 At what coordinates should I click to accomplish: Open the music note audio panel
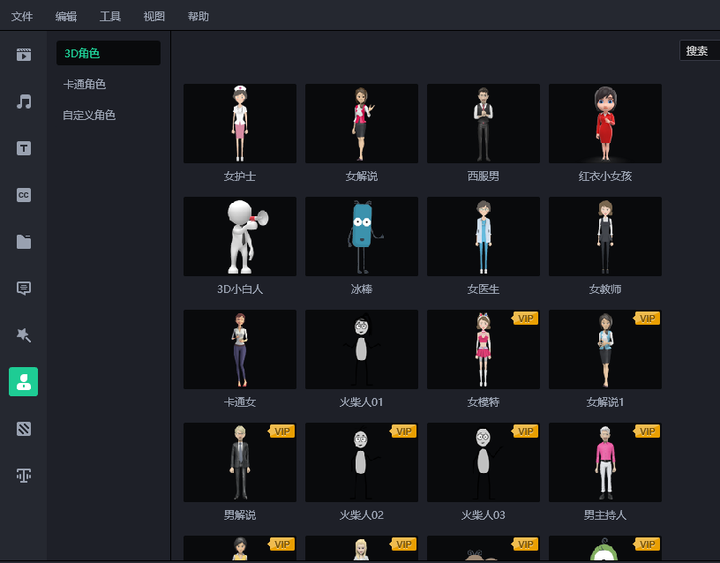tap(23, 101)
